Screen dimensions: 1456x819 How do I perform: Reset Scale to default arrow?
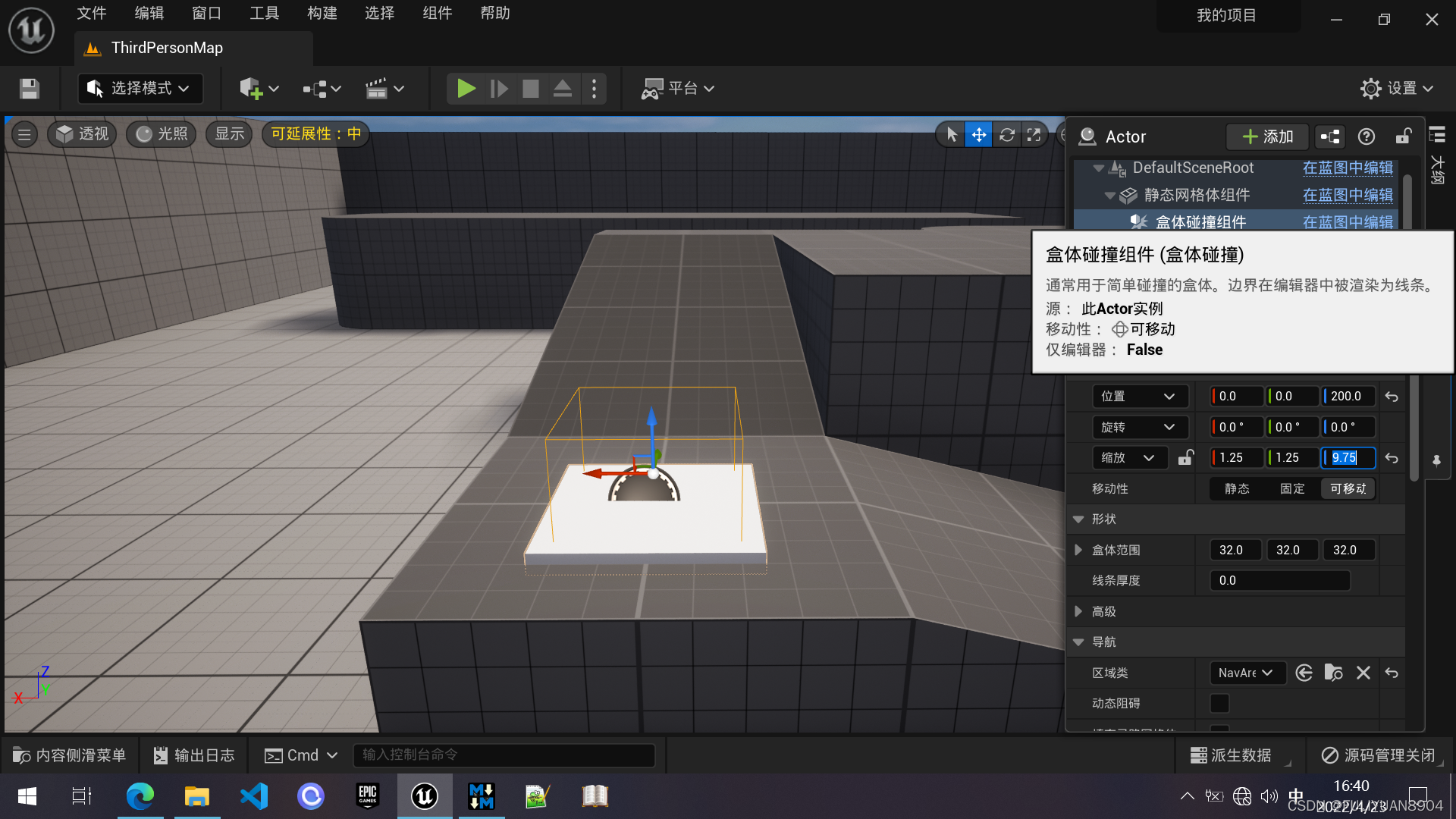point(1392,458)
